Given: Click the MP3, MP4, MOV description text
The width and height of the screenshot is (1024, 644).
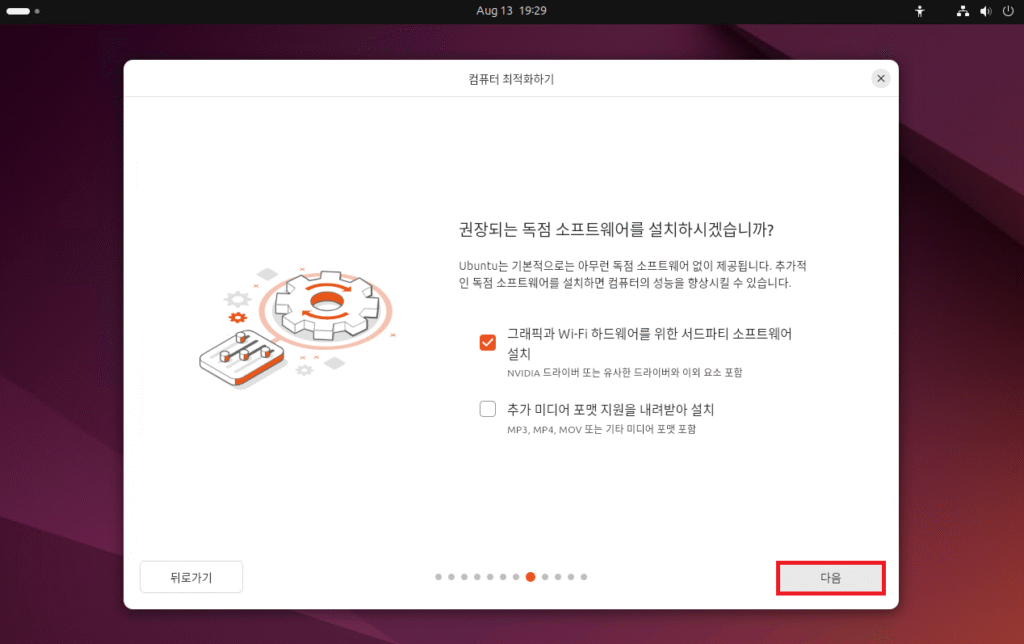Looking at the screenshot, I should pyautogui.click(x=601, y=429).
